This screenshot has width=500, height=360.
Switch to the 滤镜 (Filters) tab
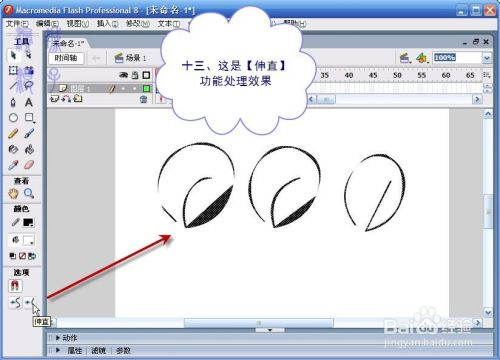99,350
